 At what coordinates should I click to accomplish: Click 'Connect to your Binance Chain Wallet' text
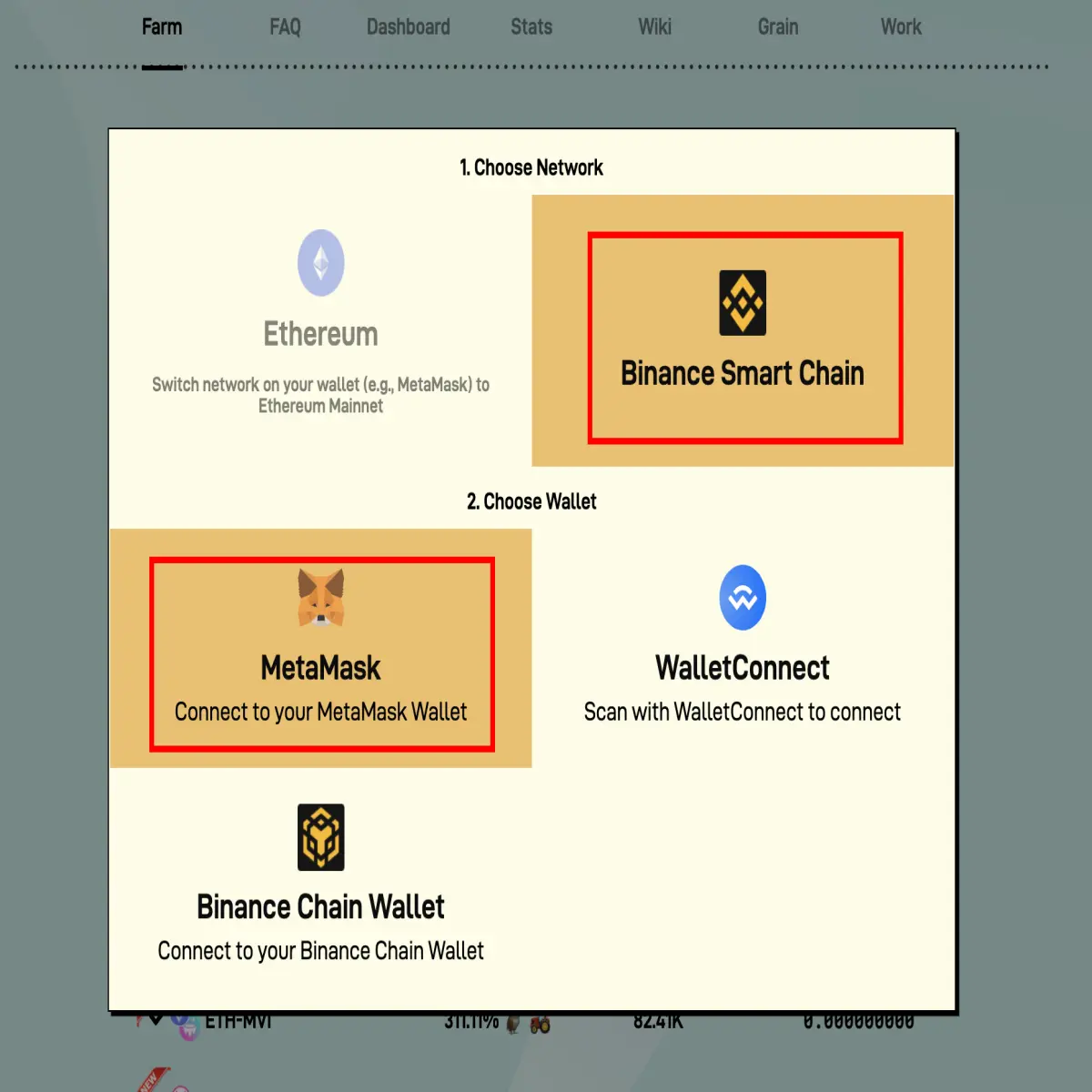(321, 951)
